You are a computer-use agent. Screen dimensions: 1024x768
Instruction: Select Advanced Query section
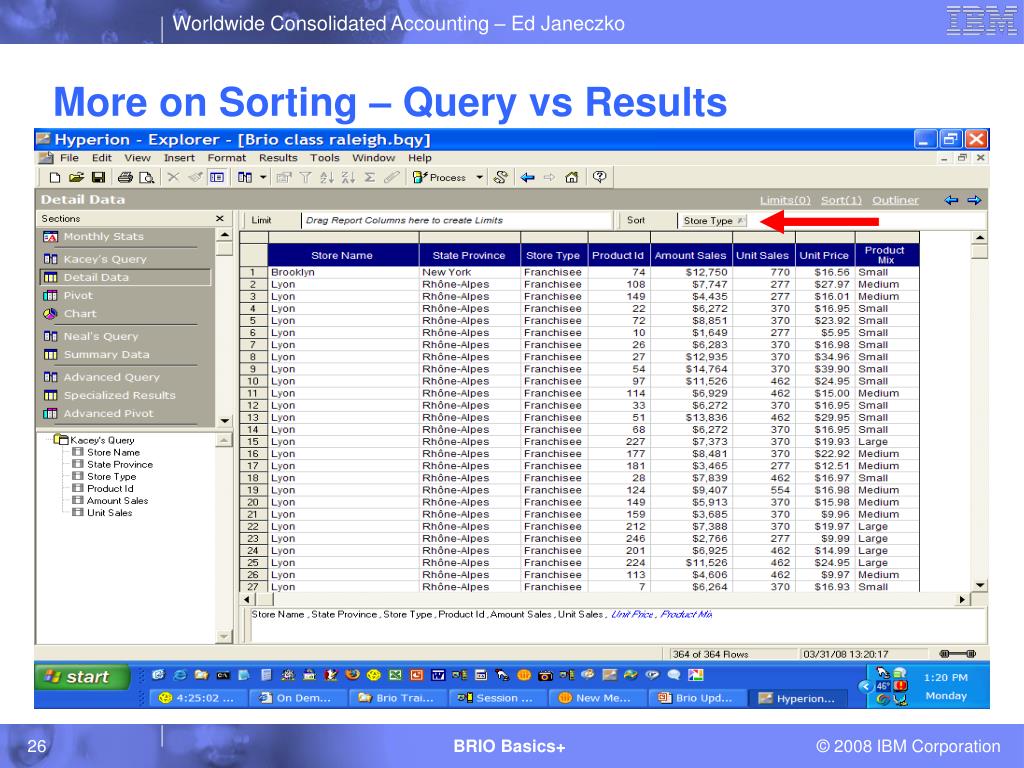pyautogui.click(x=111, y=377)
